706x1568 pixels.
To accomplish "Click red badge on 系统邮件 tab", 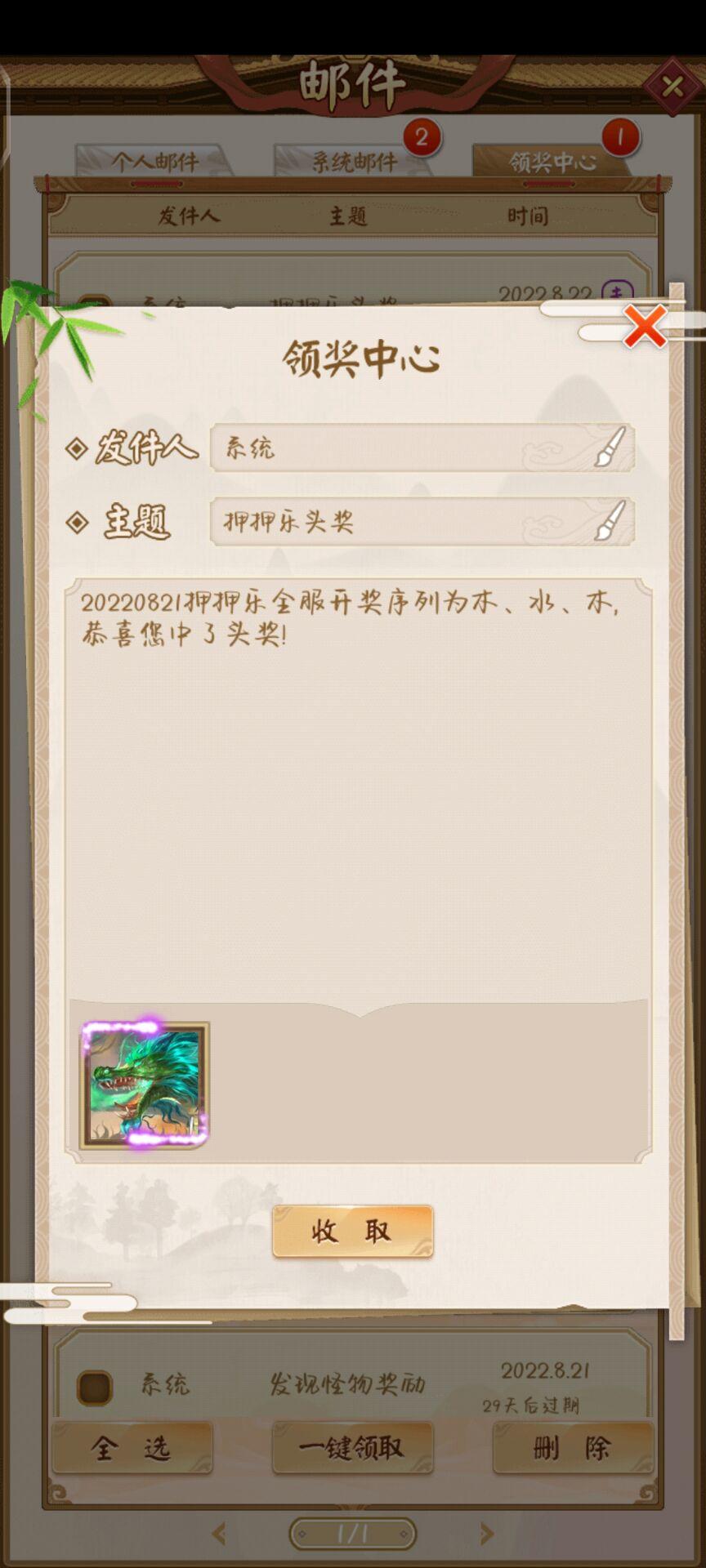I will tap(422, 137).
